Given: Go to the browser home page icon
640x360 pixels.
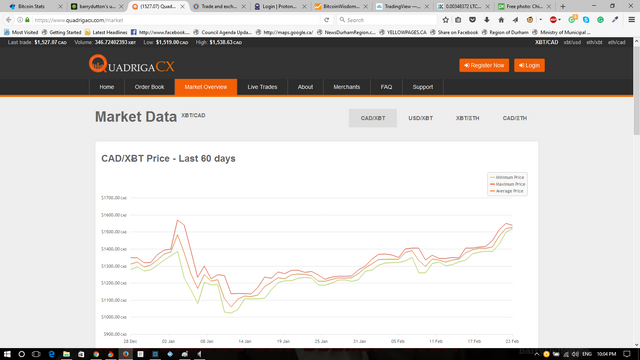Looking at the screenshot, I should point(501,20).
